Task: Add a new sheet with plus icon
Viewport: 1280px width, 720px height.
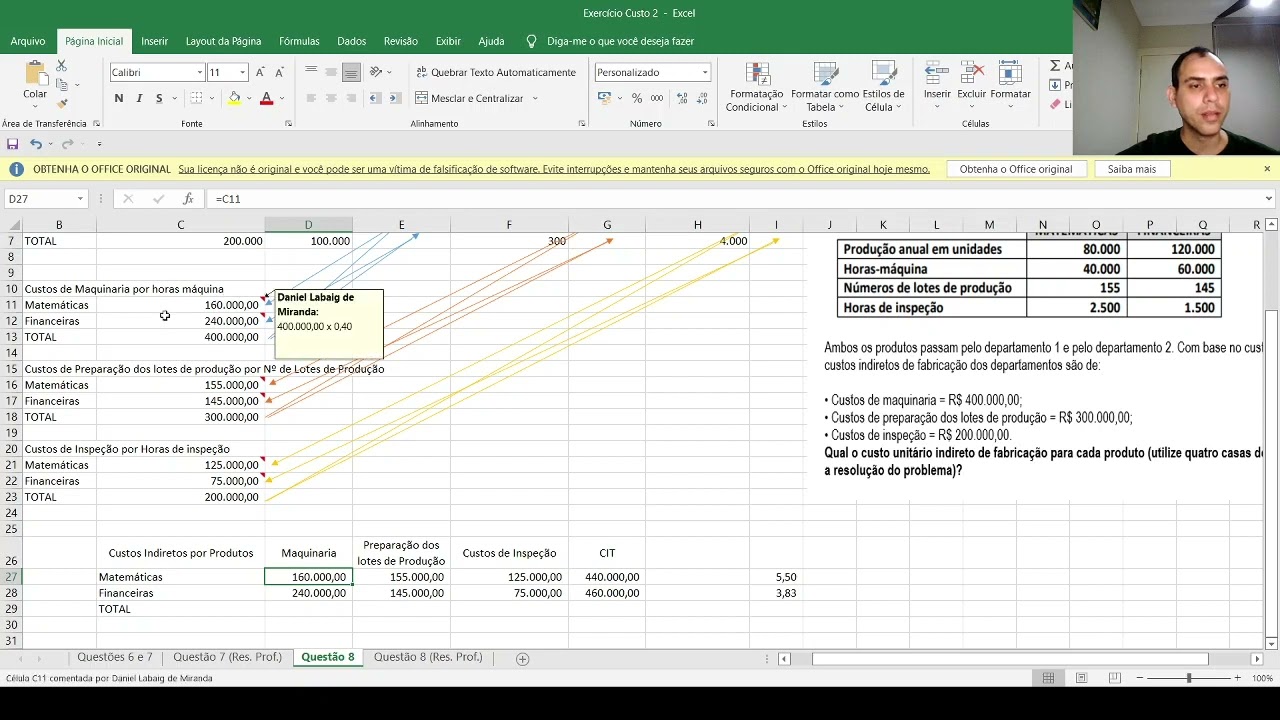Action: 522,659
